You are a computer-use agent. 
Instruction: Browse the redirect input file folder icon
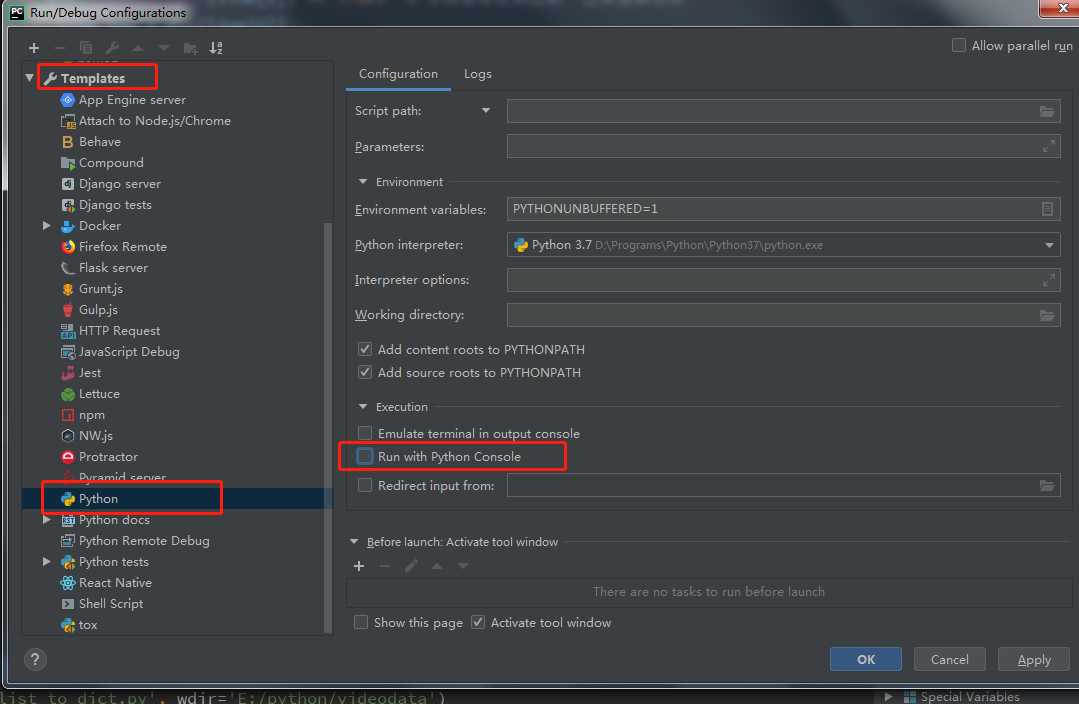[1047, 486]
